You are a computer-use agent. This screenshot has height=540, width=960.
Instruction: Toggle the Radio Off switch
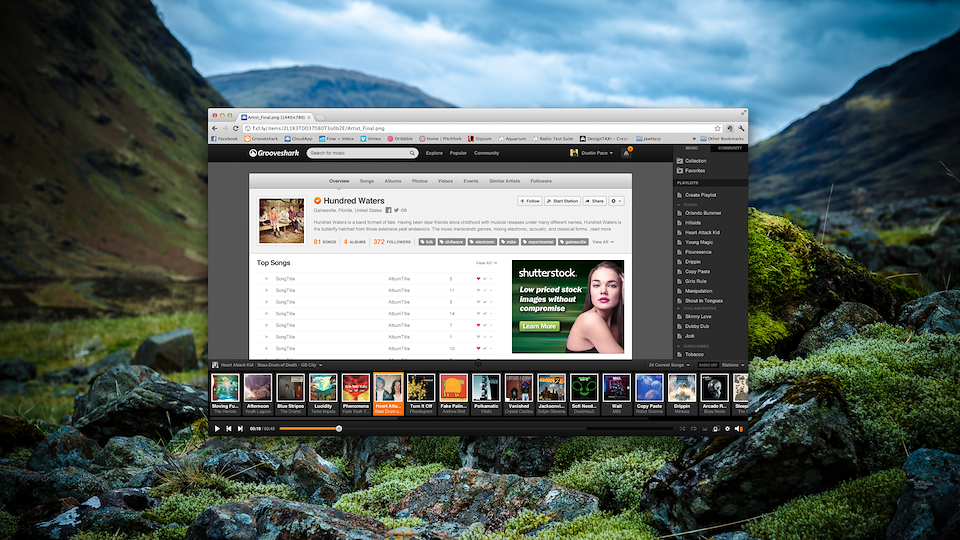(708, 365)
